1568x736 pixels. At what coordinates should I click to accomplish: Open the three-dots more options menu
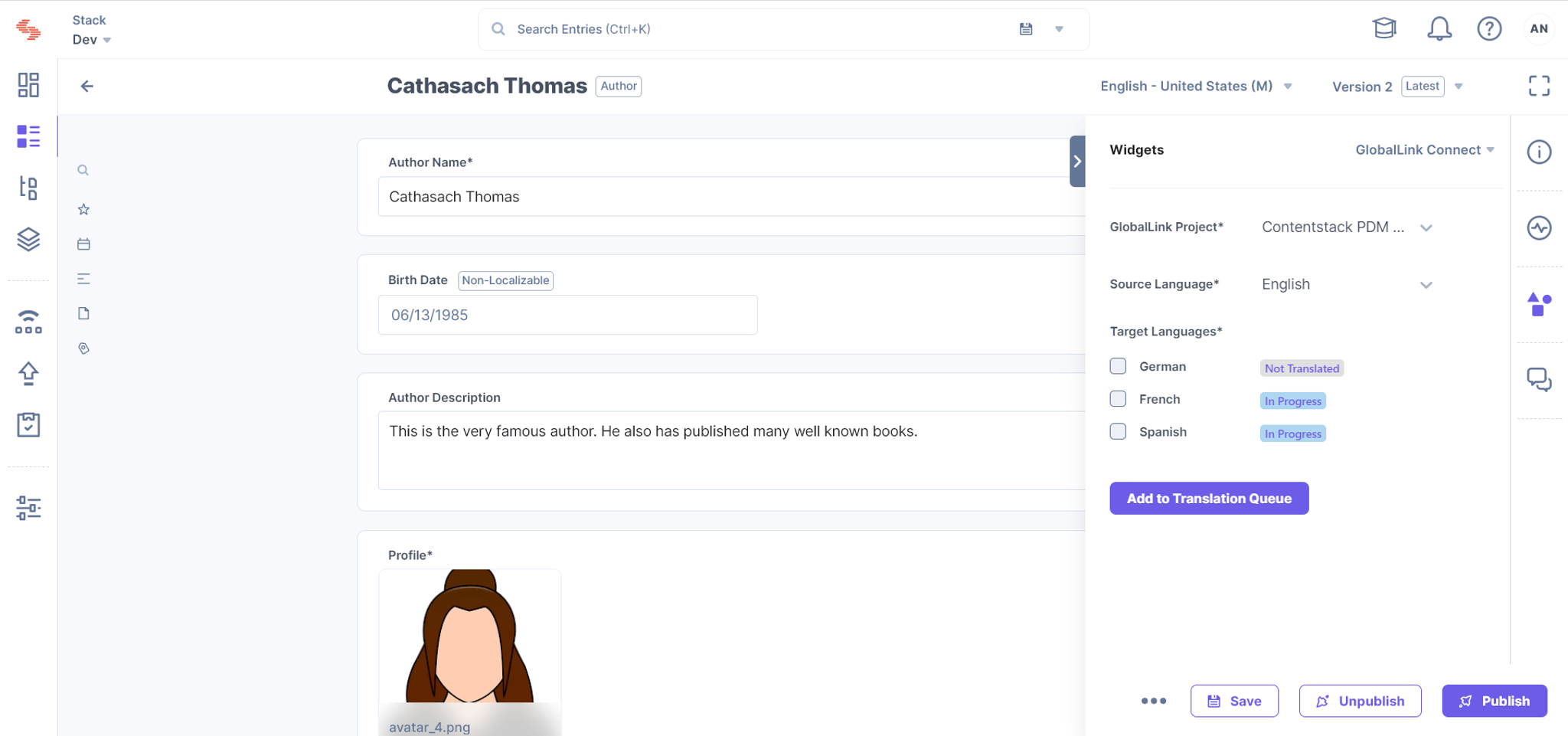tap(1154, 701)
